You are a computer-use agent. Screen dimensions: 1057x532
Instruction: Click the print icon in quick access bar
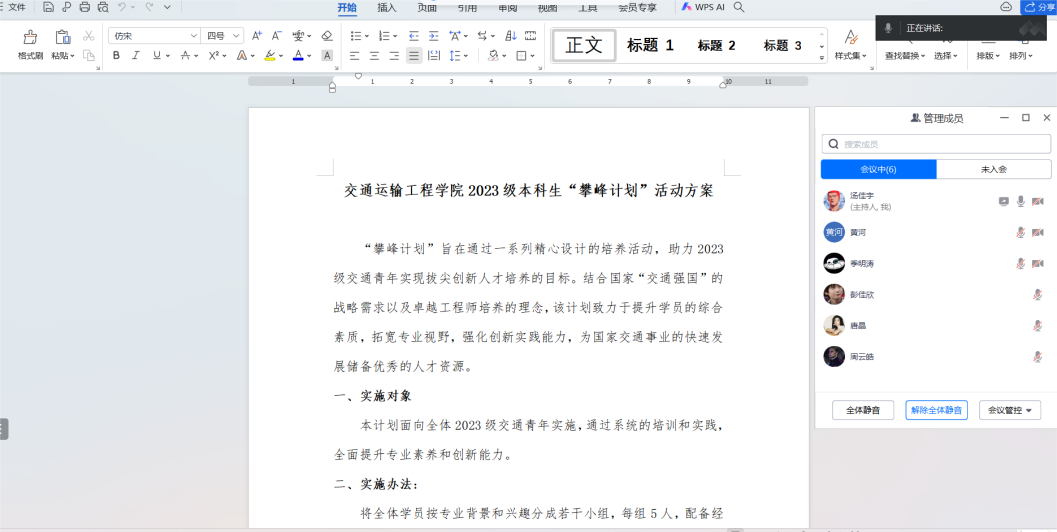pyautogui.click(x=84, y=7)
